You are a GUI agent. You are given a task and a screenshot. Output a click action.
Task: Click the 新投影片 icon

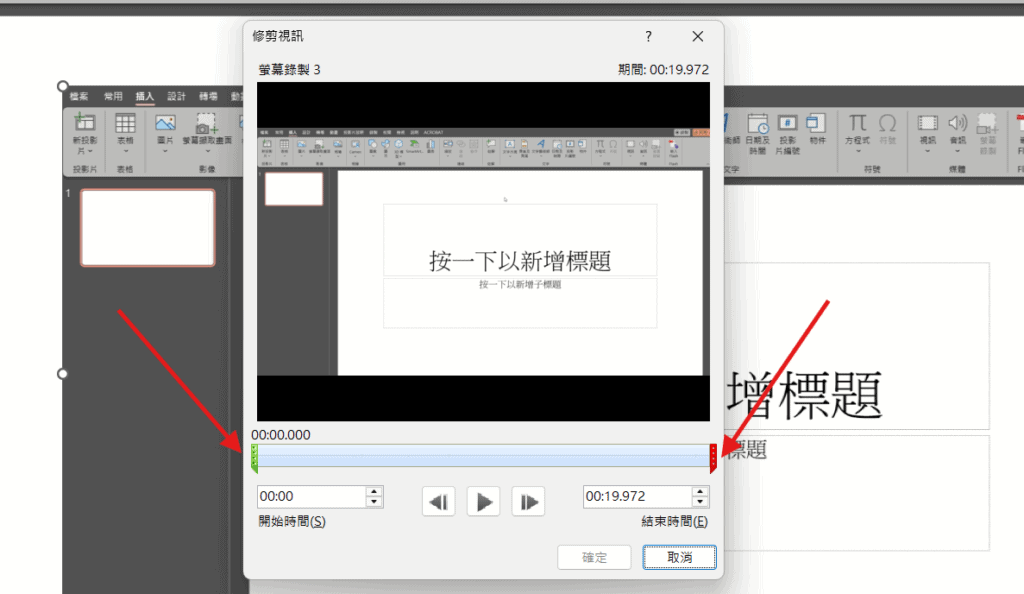pyautogui.click(x=84, y=125)
